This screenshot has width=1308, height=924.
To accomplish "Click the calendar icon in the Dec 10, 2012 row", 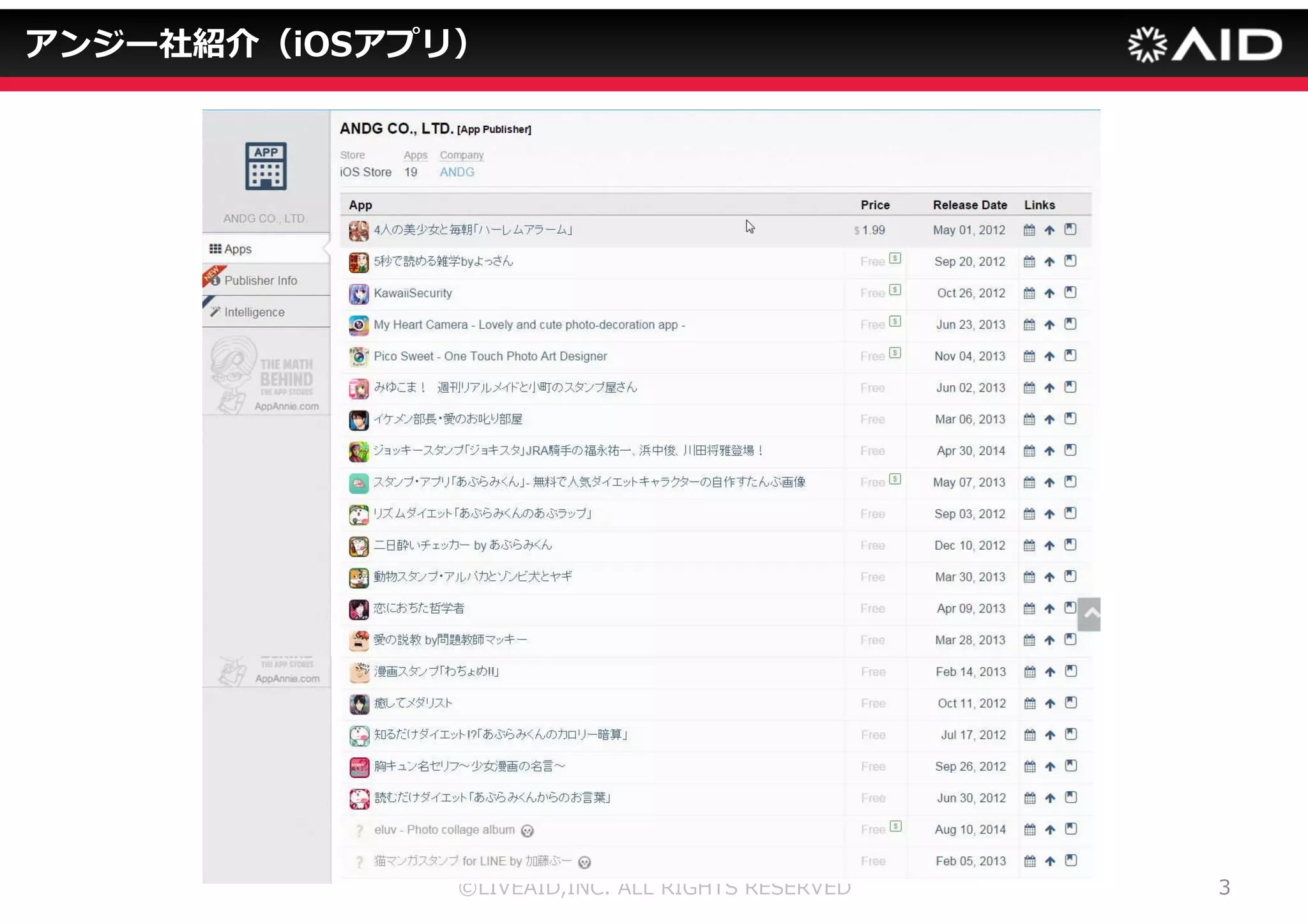I will [1029, 545].
